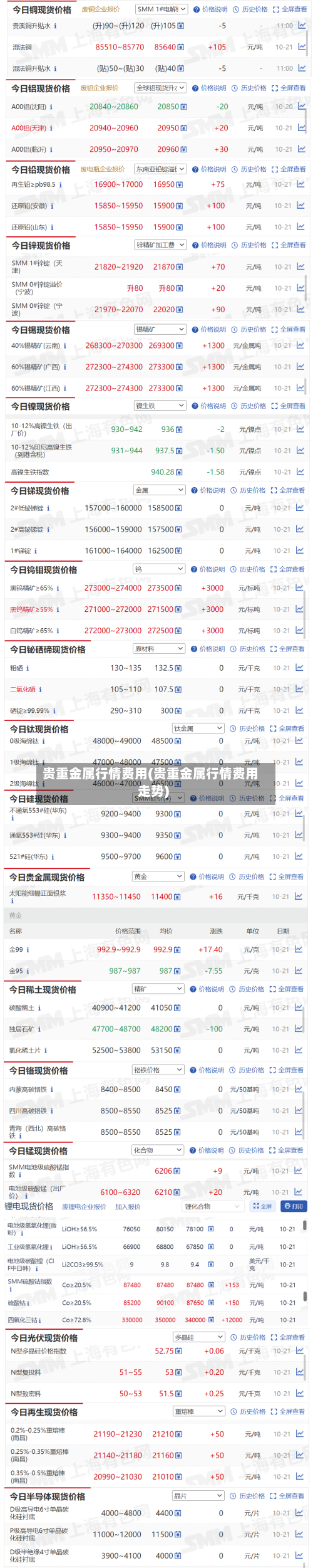This screenshot has width=313, height=1568.
Task: Click info icon beside 2#低铋锑锭
Action: click(x=48, y=508)
